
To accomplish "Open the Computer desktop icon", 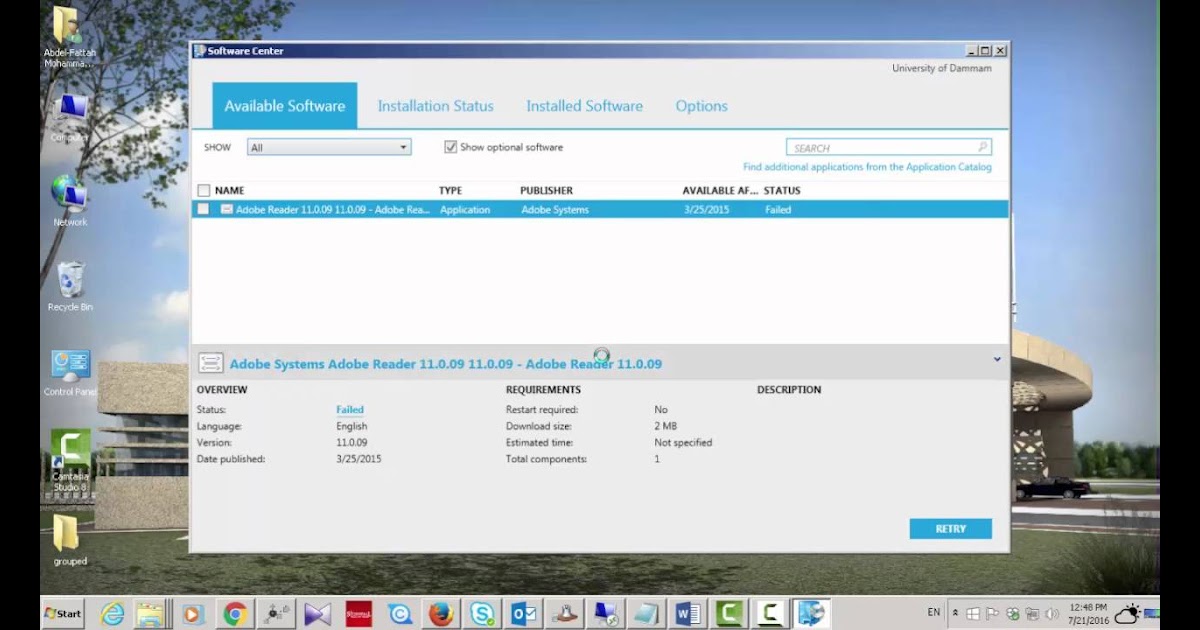I will 69,118.
